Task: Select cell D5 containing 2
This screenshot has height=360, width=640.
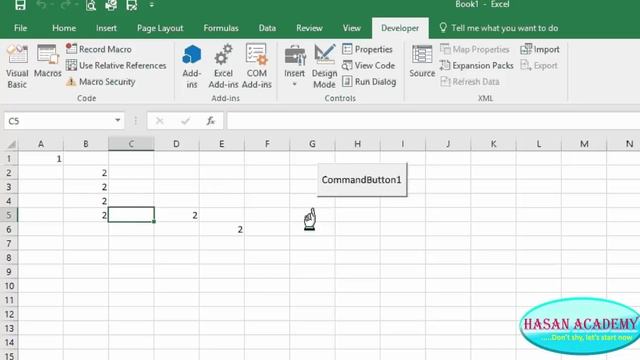Action: (176, 215)
